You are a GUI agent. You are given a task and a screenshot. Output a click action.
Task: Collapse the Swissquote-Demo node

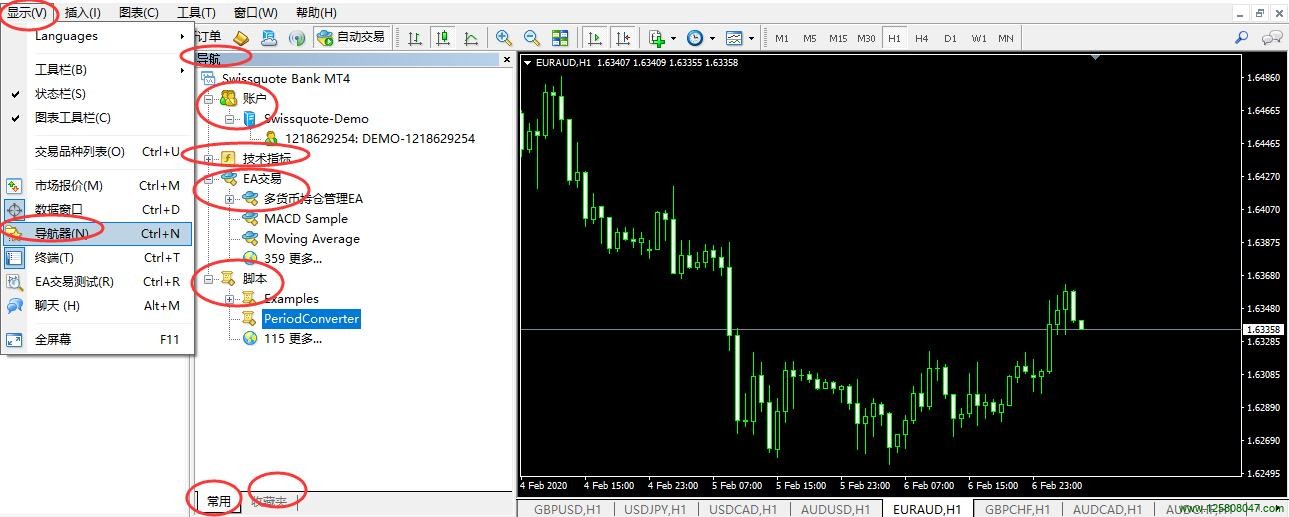(x=230, y=118)
